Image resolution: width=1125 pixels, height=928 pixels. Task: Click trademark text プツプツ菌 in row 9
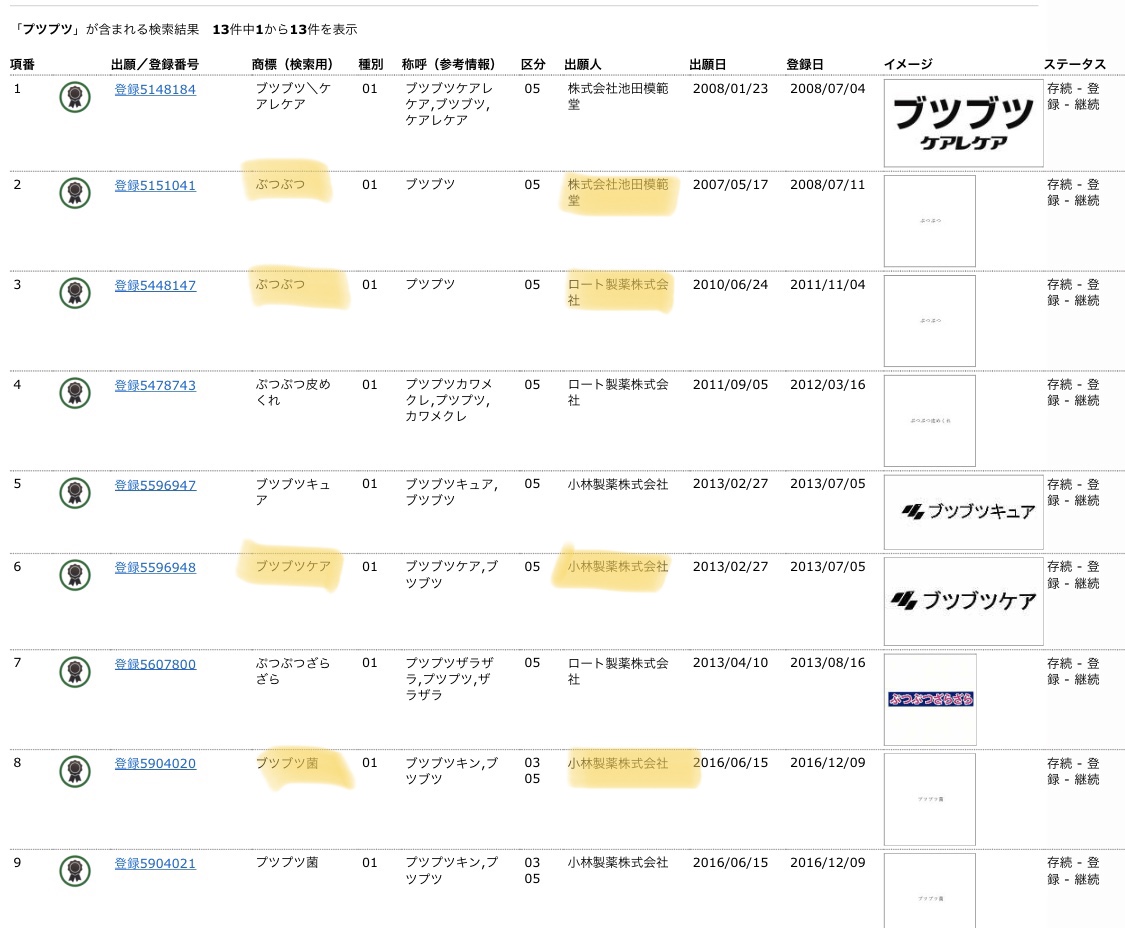pyautogui.click(x=287, y=862)
